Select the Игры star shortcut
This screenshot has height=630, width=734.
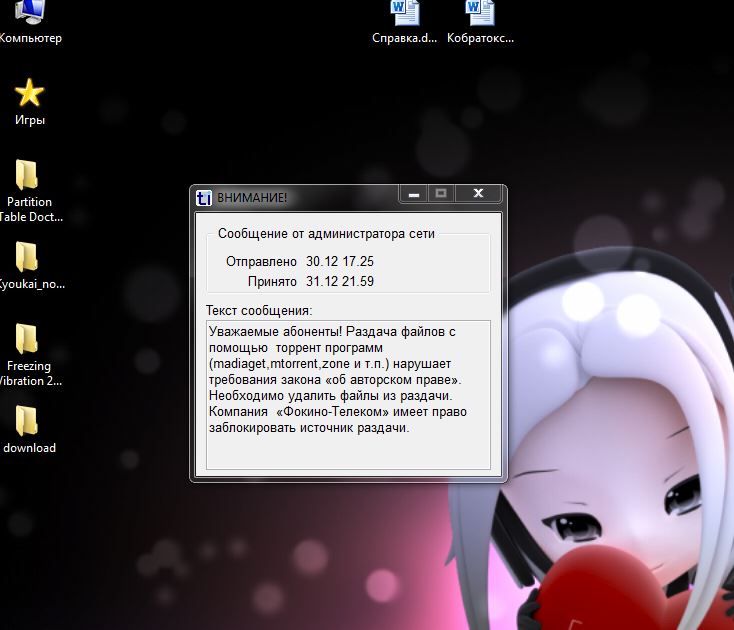tap(29, 93)
